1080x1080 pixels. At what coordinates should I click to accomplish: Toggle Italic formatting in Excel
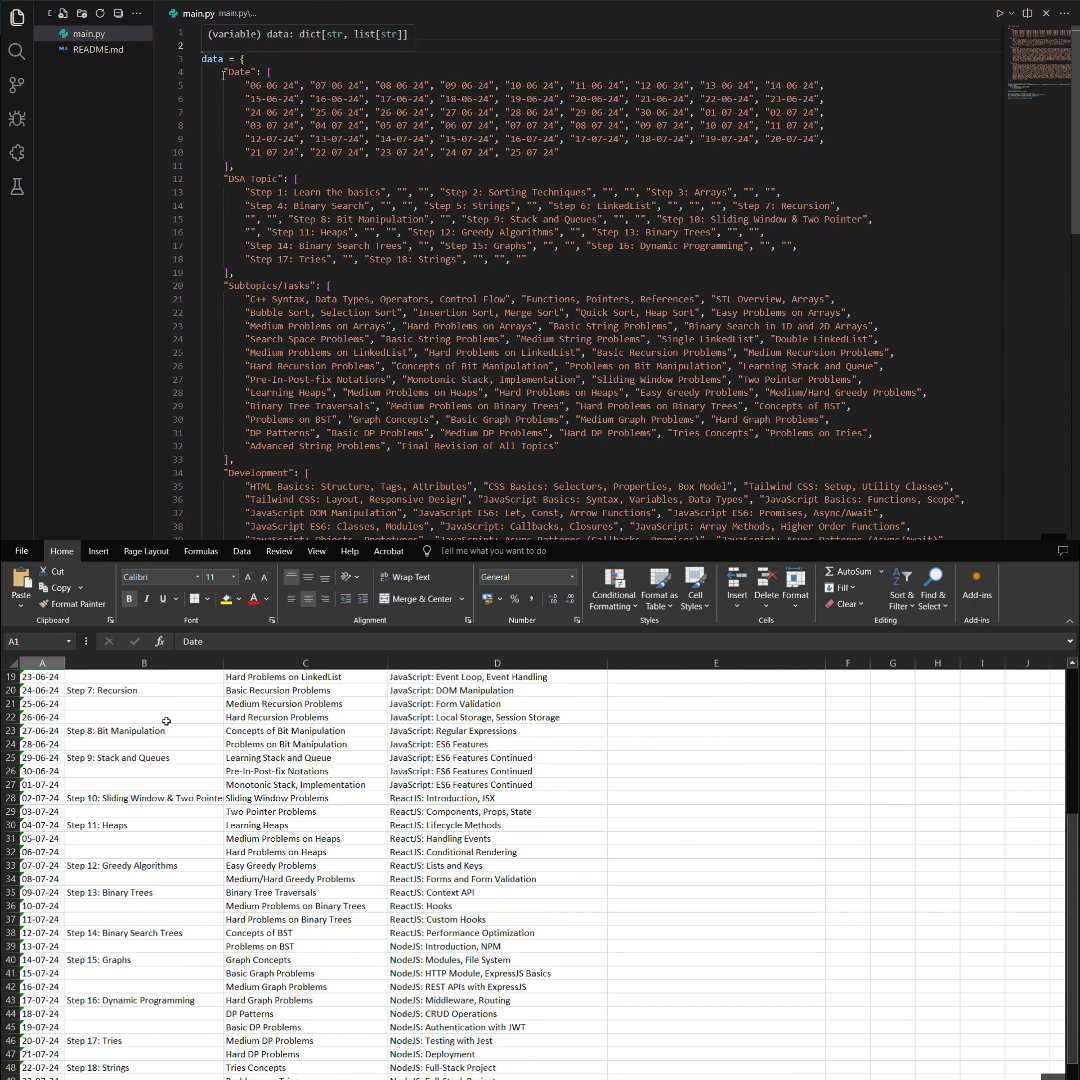coord(146,599)
